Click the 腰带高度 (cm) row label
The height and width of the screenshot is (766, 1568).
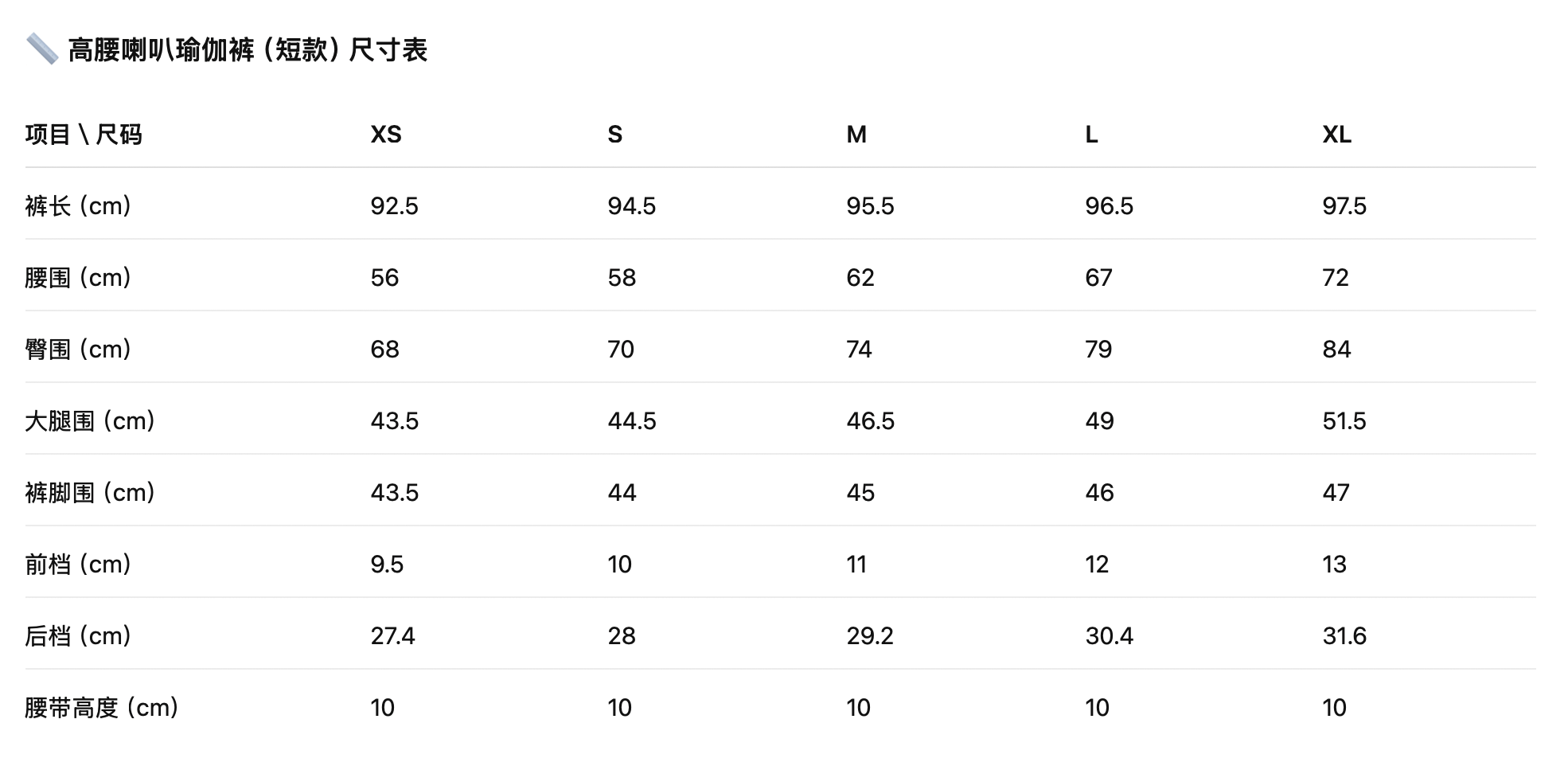tap(102, 708)
